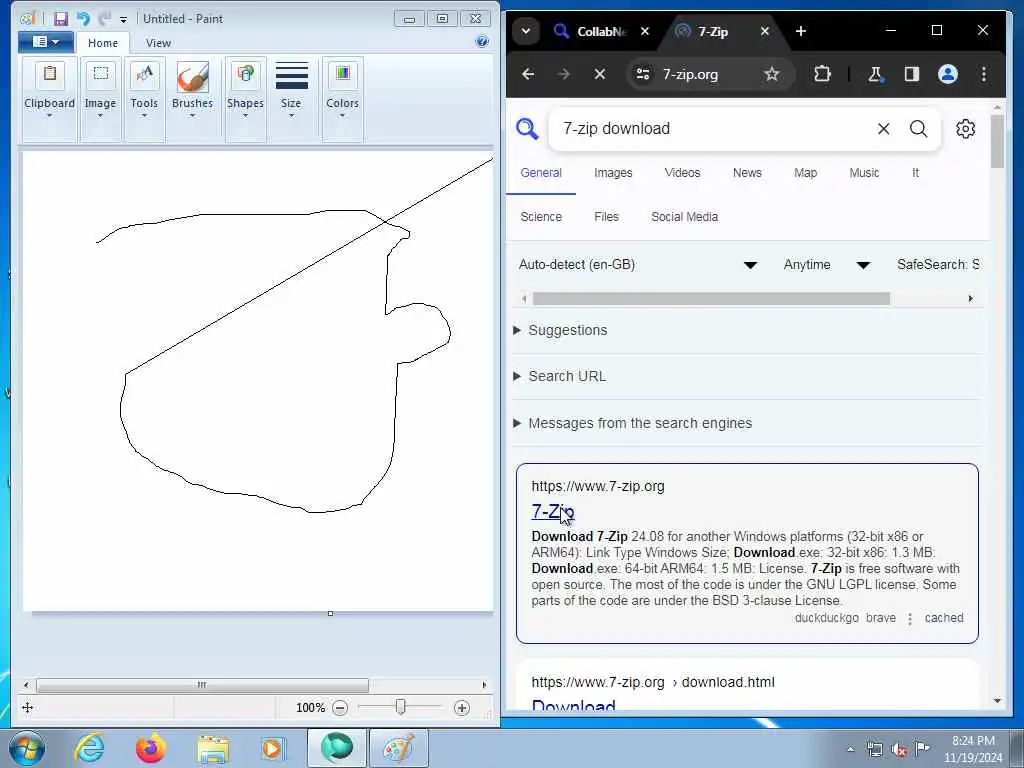Stop page loading in browser

(x=600, y=74)
